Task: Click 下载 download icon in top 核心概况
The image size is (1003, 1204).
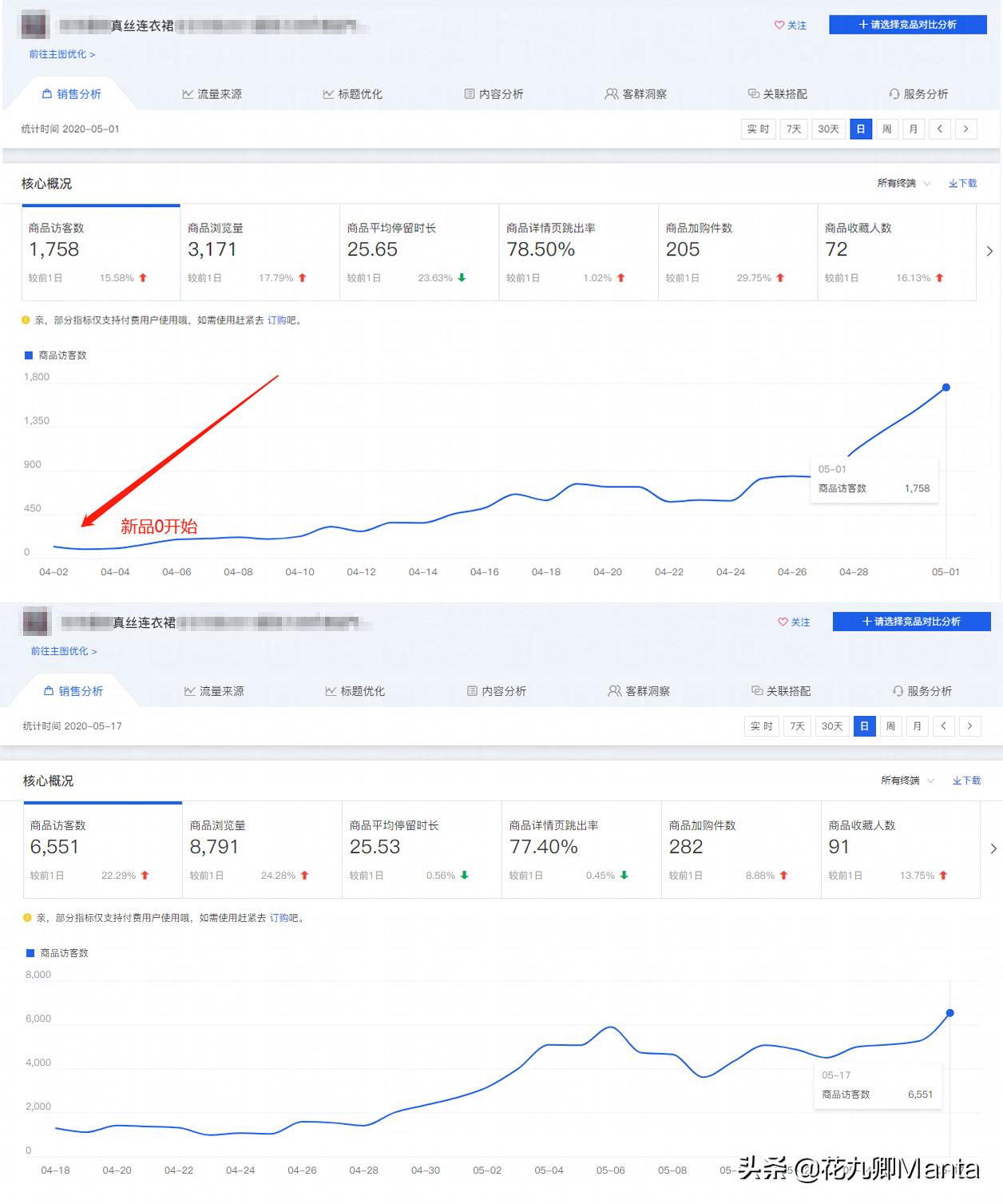Action: 953,184
